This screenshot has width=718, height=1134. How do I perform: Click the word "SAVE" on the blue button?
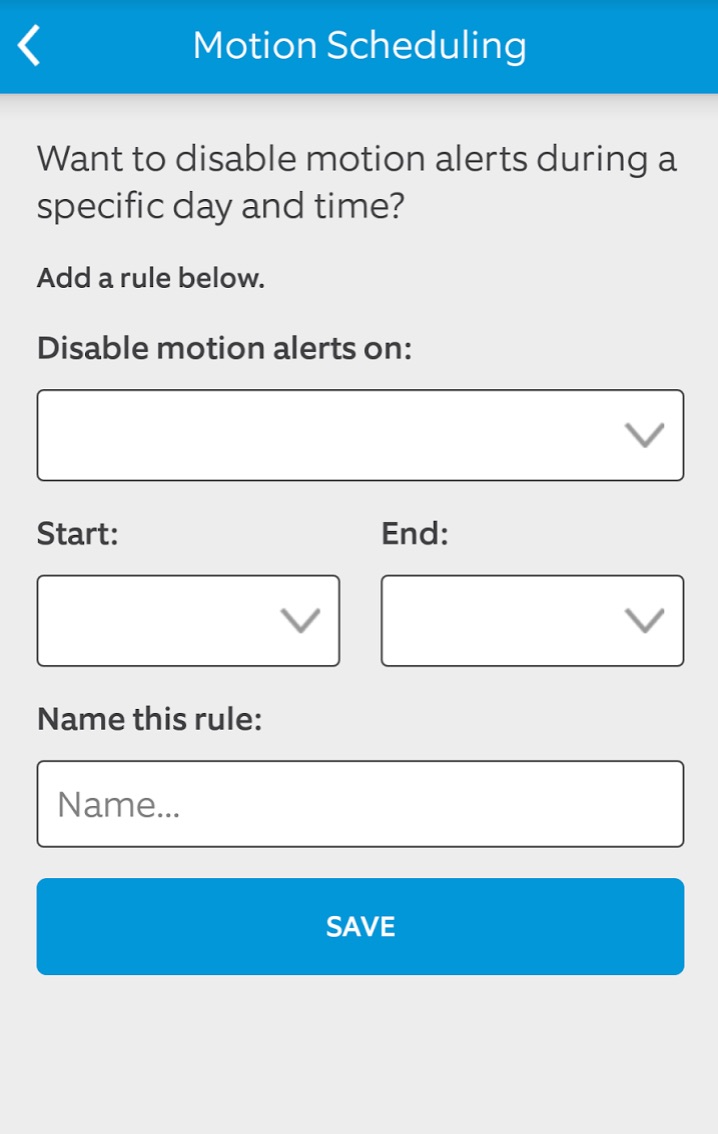tap(360, 926)
